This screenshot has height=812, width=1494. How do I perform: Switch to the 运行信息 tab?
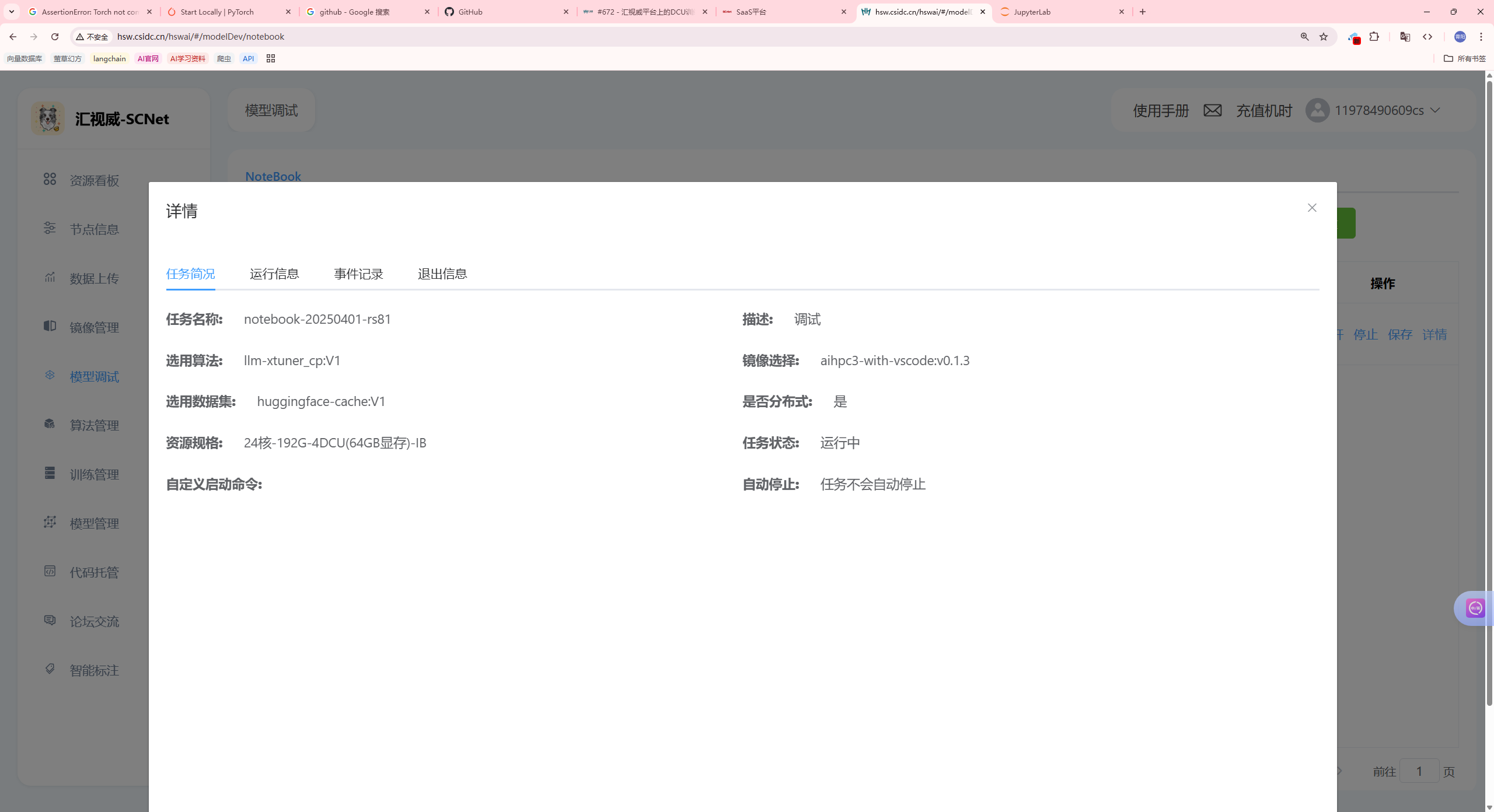pyautogui.click(x=274, y=274)
